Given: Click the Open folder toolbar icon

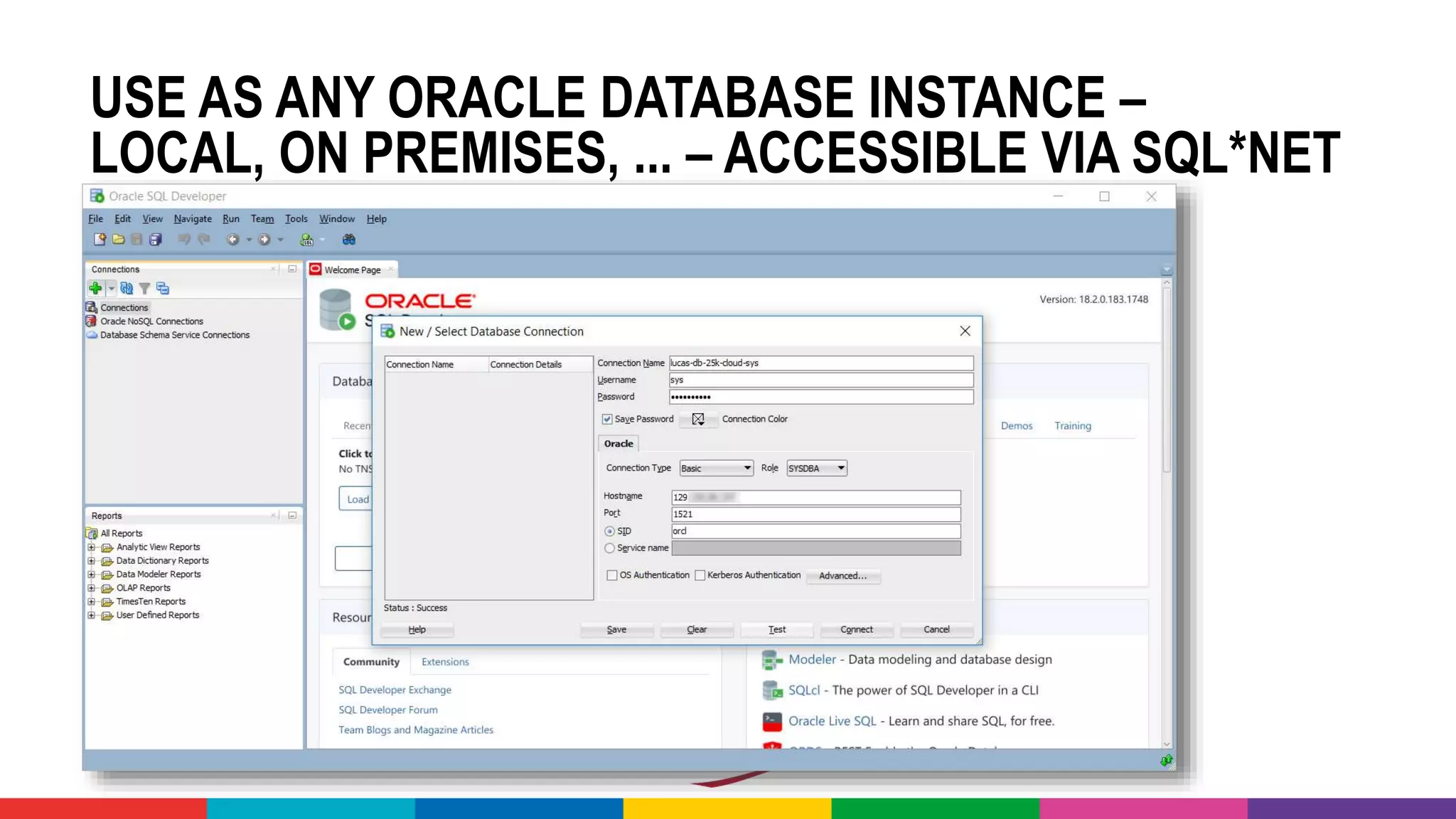Looking at the screenshot, I should click(118, 240).
